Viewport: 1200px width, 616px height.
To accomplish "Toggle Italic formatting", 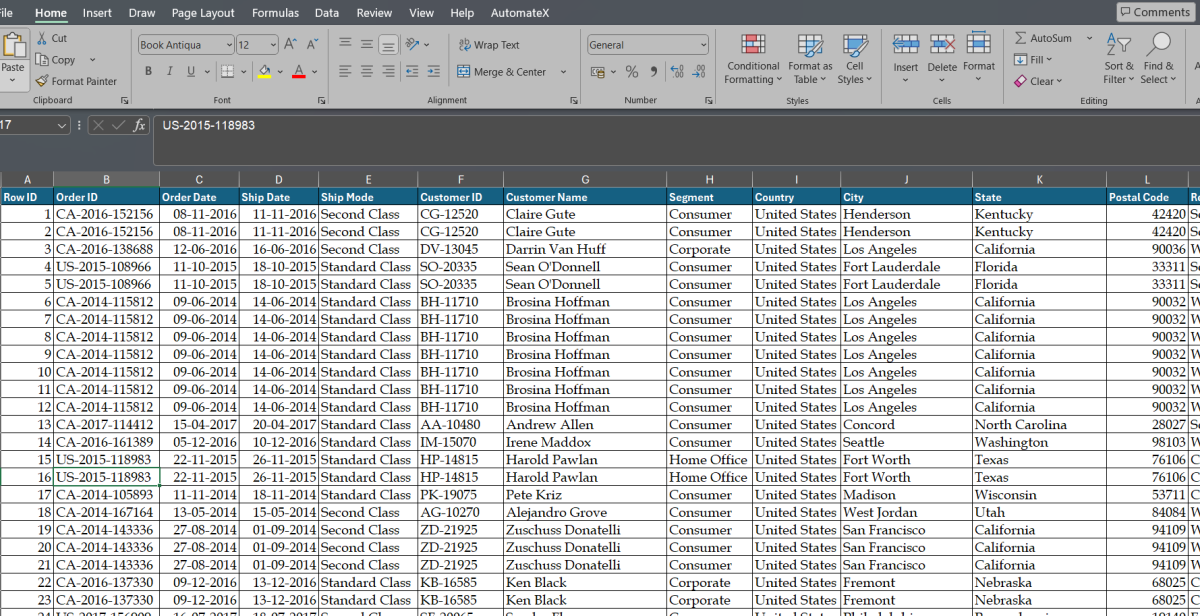I will [x=168, y=72].
